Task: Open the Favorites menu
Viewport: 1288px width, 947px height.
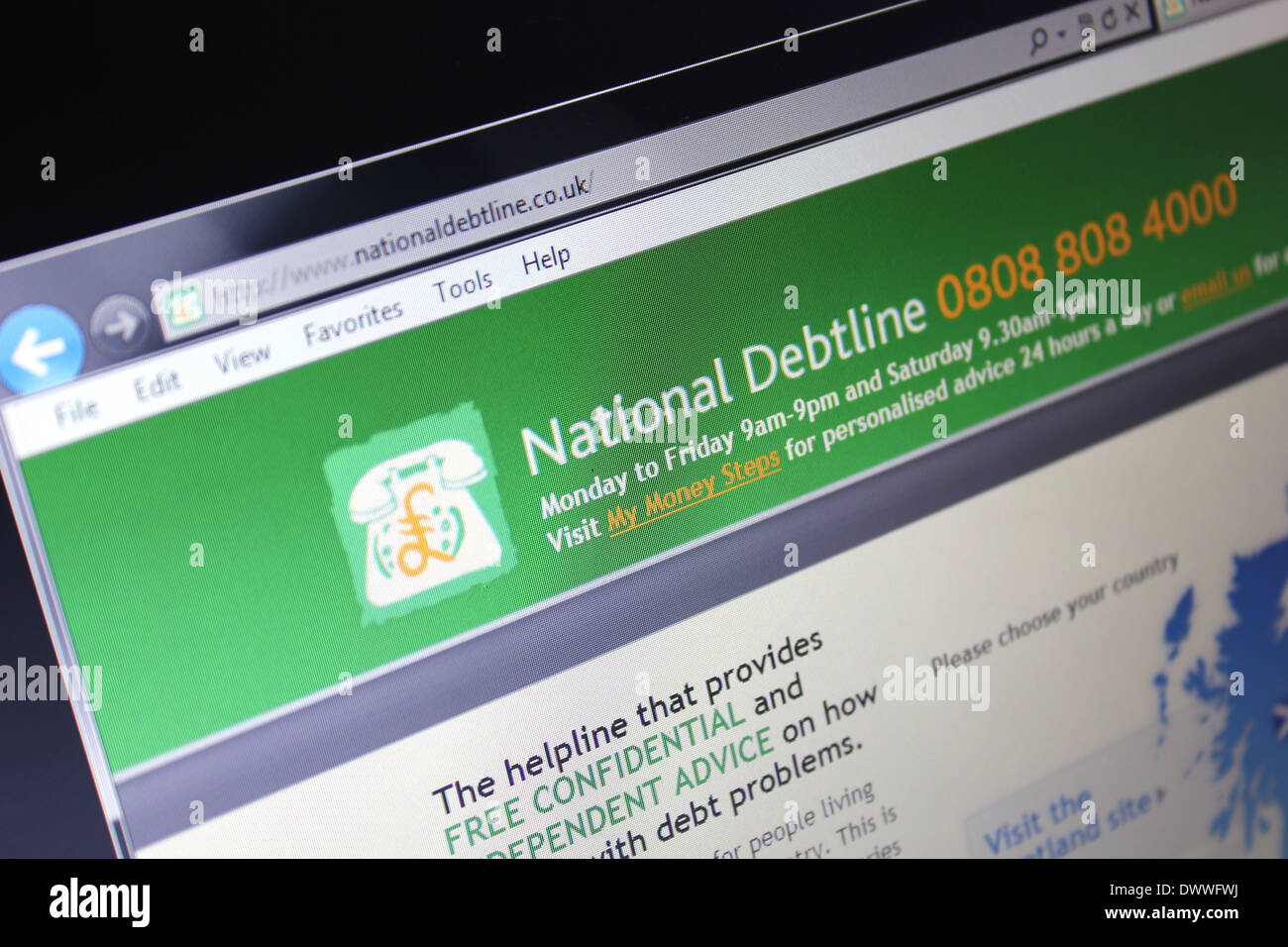Action: click(353, 322)
